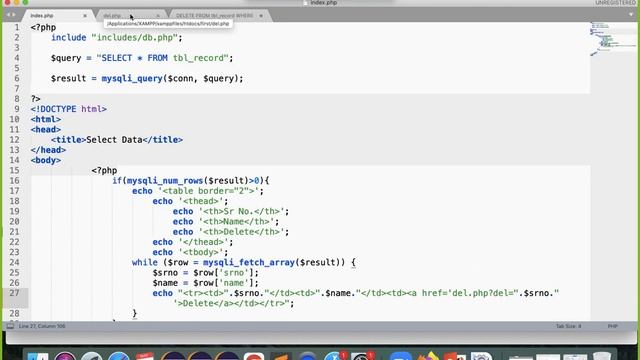This screenshot has height=360, width=640.
Task: Open Finder from the Dock
Action: [x=38, y=356]
